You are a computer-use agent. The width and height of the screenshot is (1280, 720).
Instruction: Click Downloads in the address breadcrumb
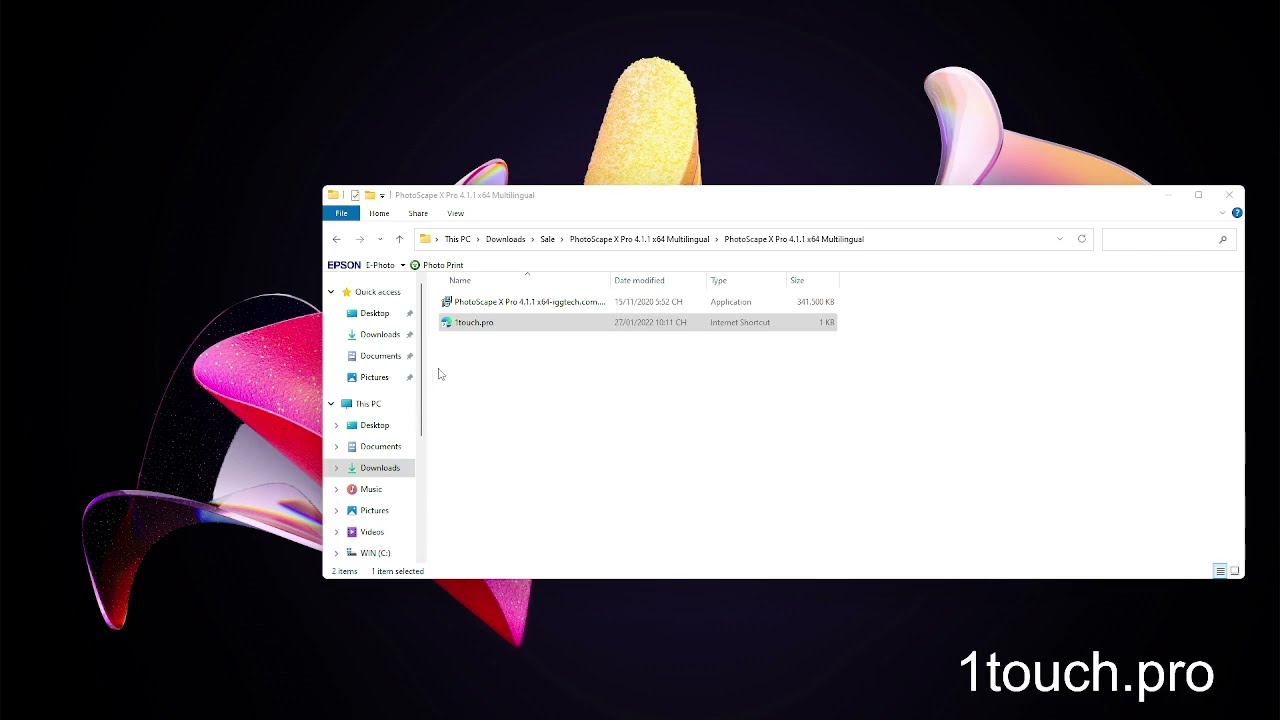(x=505, y=239)
